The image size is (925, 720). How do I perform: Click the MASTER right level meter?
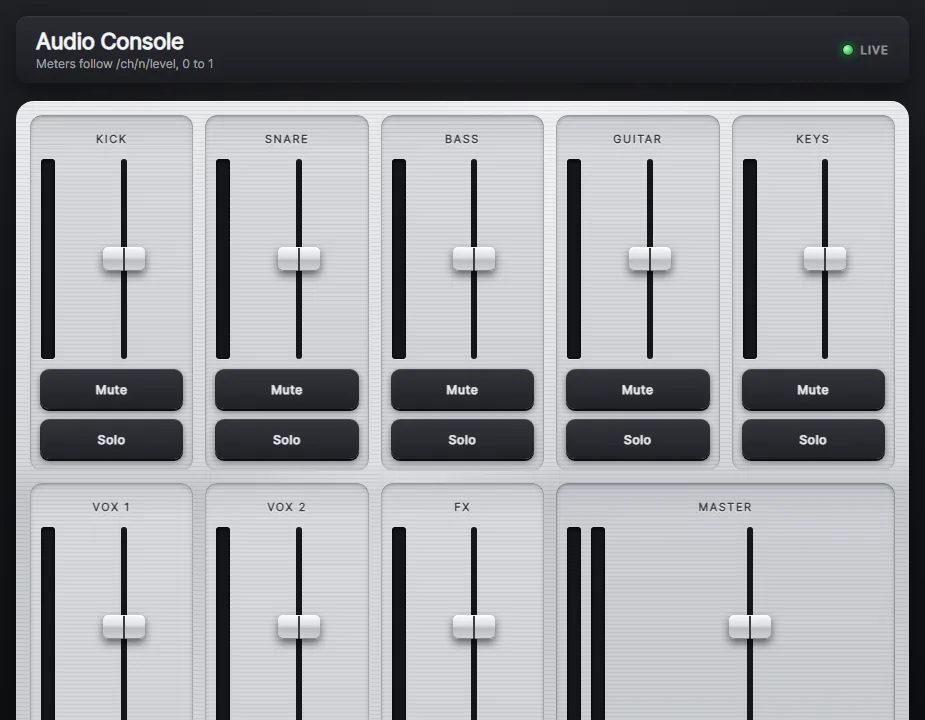[598, 623]
